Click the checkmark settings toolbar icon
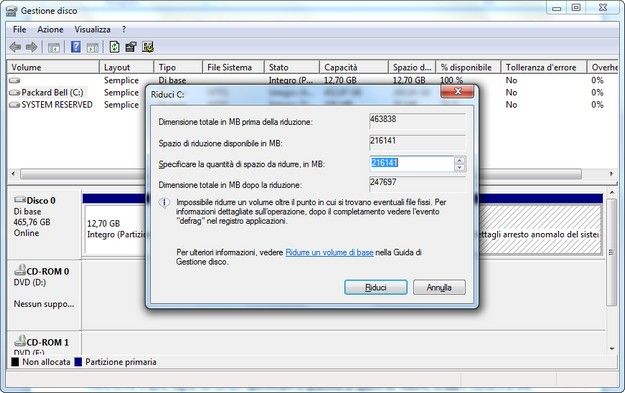Viewport: 625px width, 393px height. (x=148, y=47)
